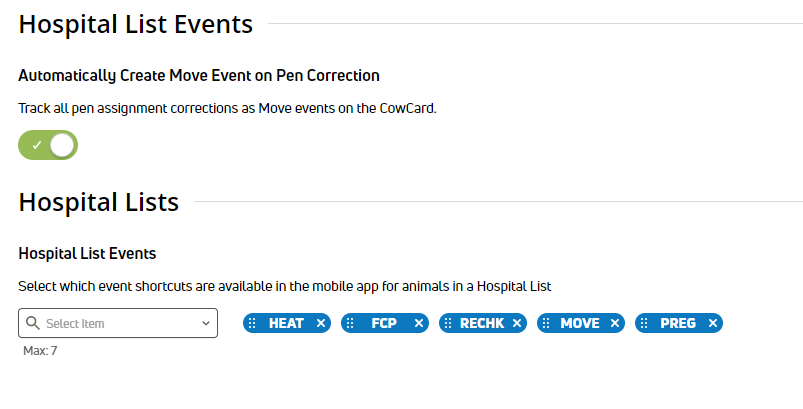Click the MOVE chip drag handle
Viewport: 803px width, 409px height.
546,323
